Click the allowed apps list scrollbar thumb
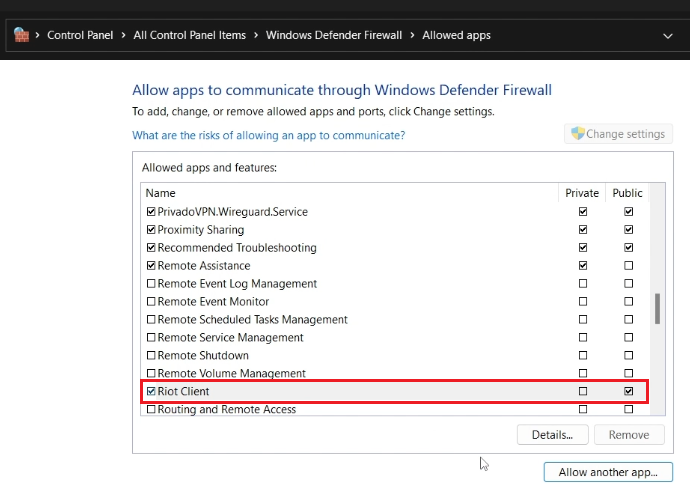The height and width of the screenshot is (501, 690). click(x=657, y=309)
